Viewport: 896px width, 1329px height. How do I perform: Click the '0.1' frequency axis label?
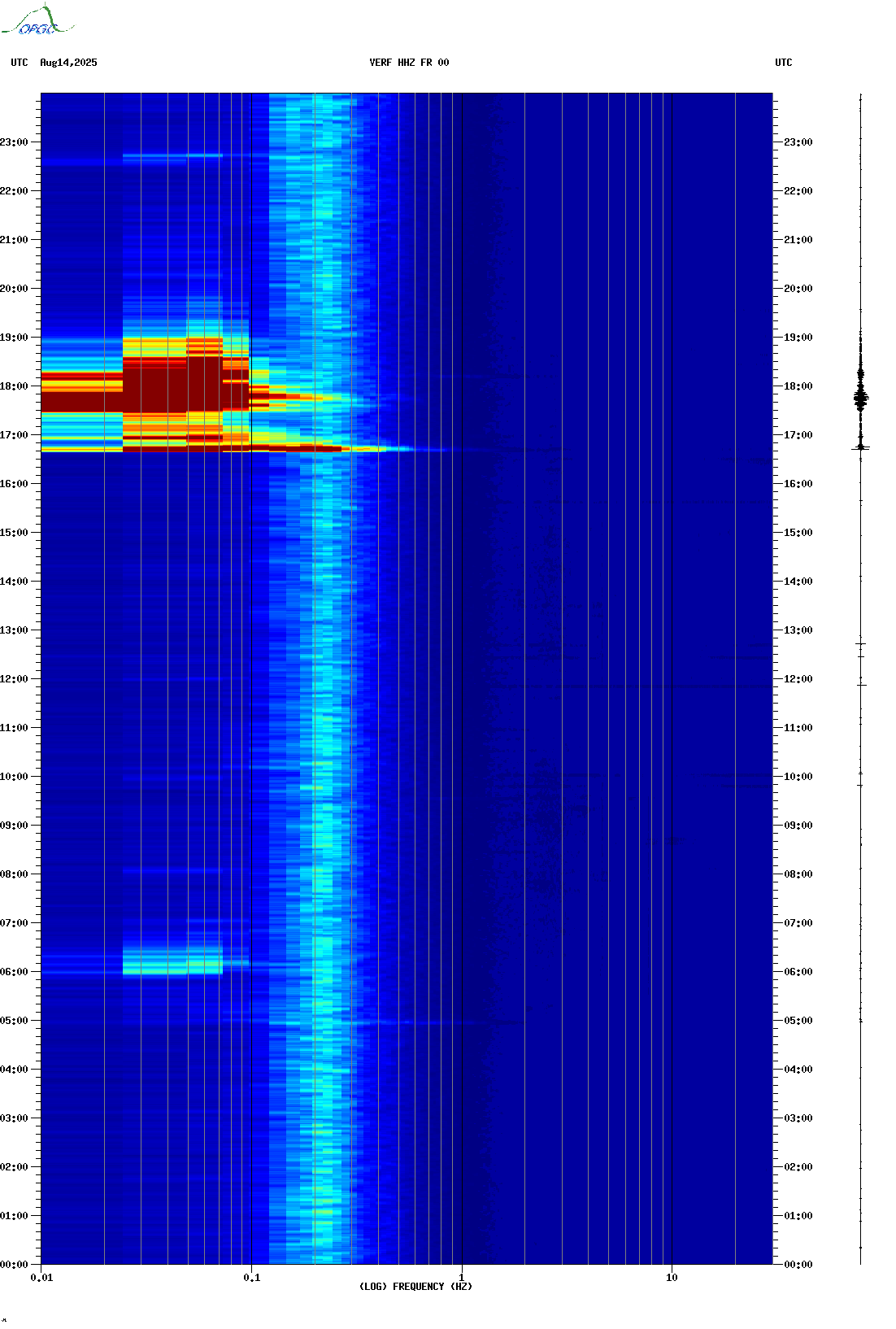252,1278
